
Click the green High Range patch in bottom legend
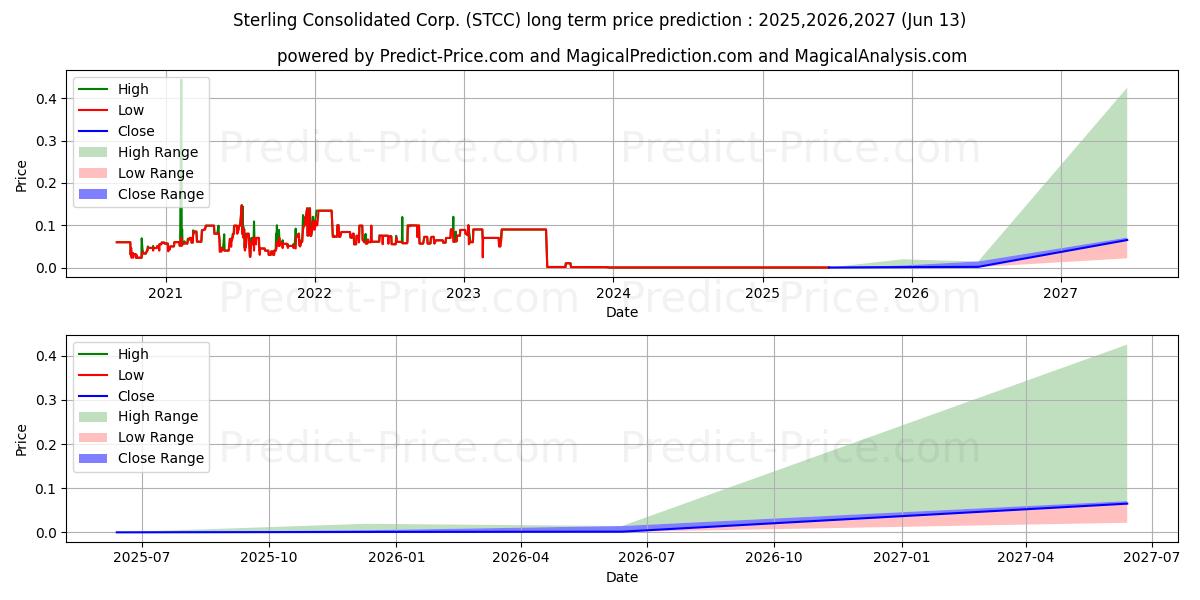point(94,416)
